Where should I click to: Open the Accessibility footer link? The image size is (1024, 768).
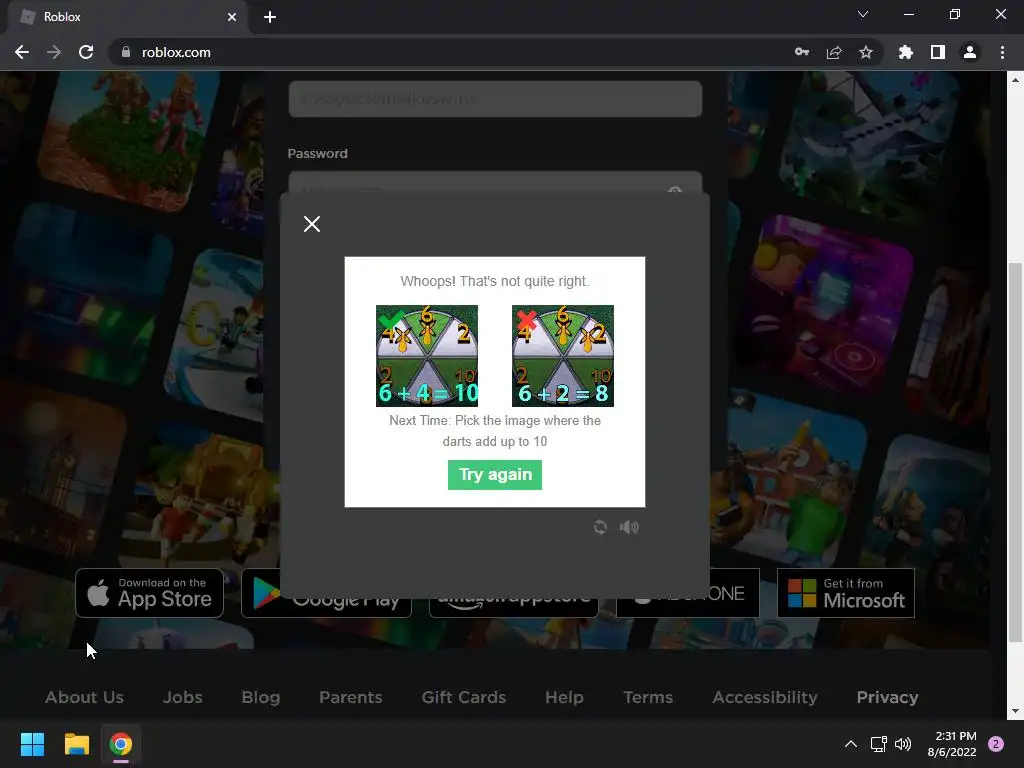765,697
